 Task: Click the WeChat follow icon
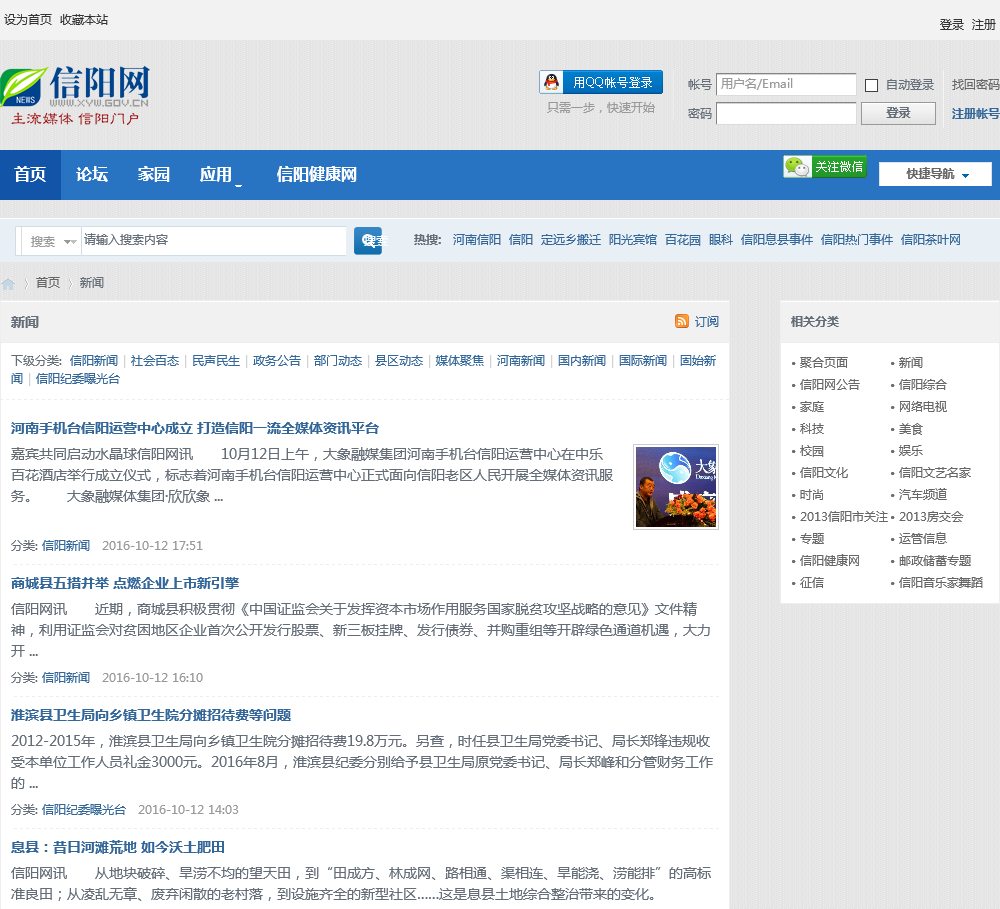(825, 167)
